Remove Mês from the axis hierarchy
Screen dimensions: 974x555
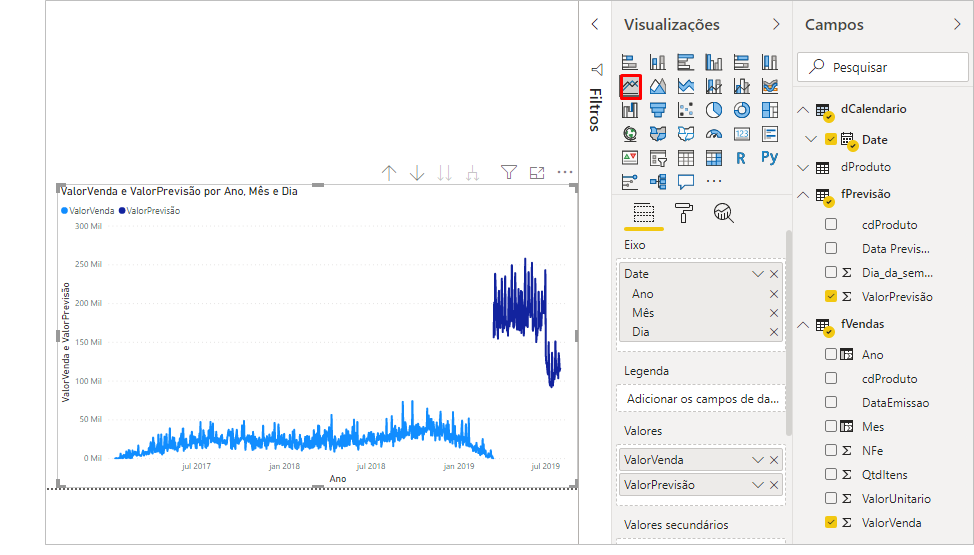click(774, 313)
